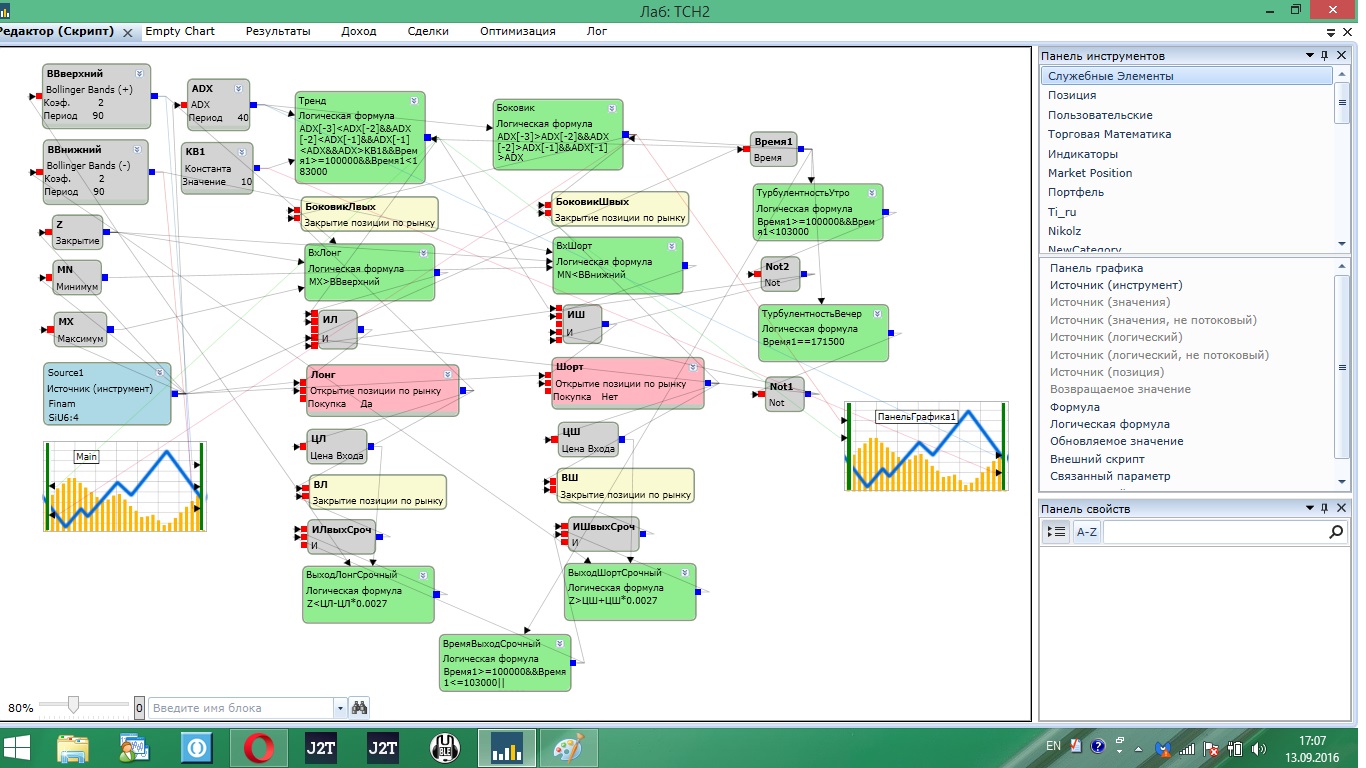
Task: Open the first J2T taskbar app
Action: [321, 747]
